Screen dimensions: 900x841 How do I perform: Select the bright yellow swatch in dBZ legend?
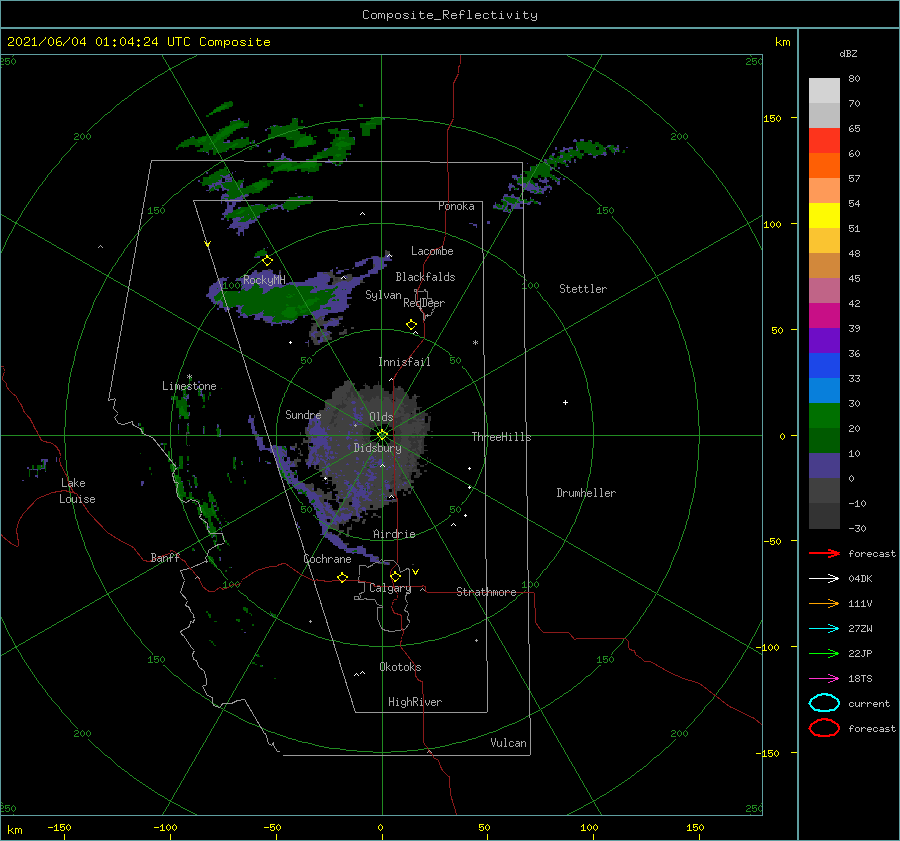click(824, 216)
